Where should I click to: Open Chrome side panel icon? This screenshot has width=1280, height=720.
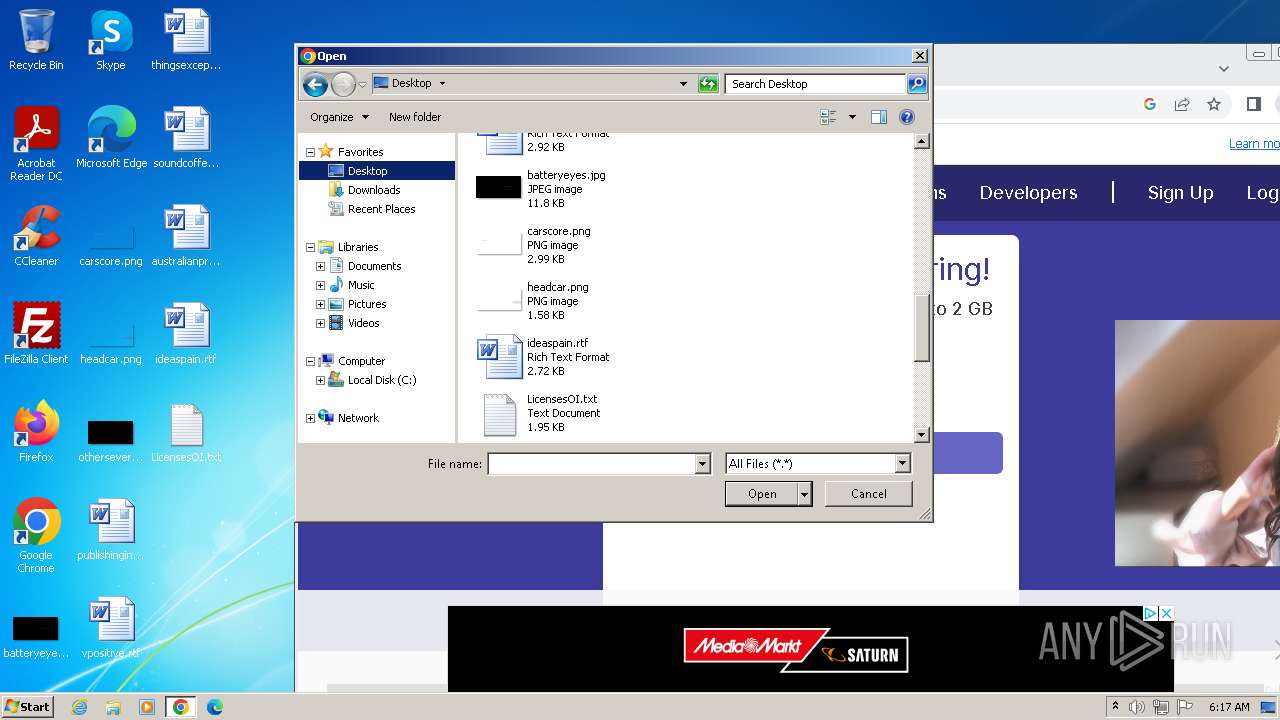tap(1254, 104)
